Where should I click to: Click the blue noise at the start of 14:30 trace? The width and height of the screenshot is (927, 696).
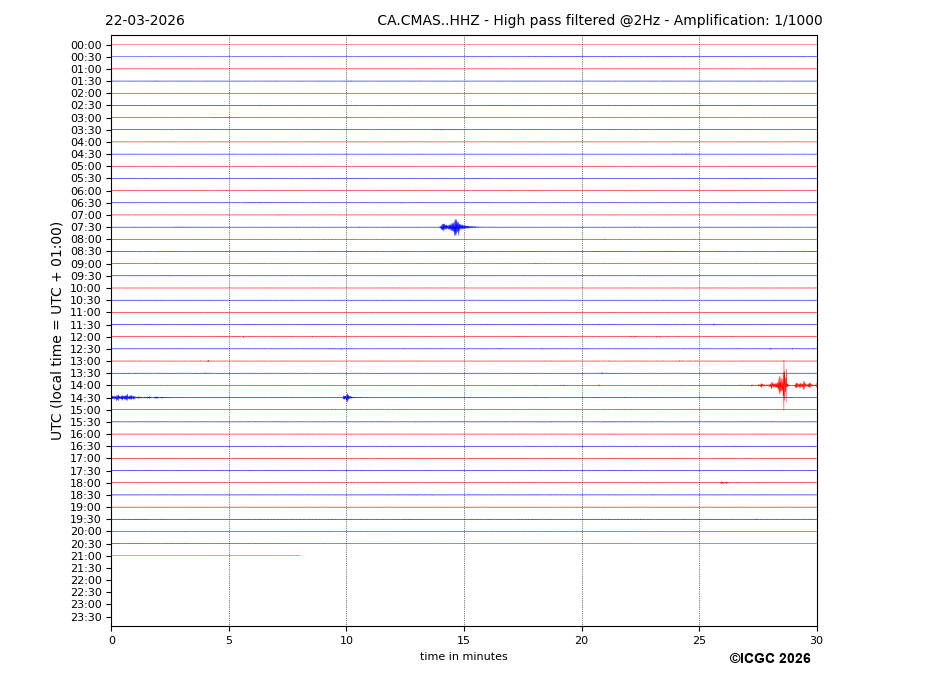(x=124, y=397)
